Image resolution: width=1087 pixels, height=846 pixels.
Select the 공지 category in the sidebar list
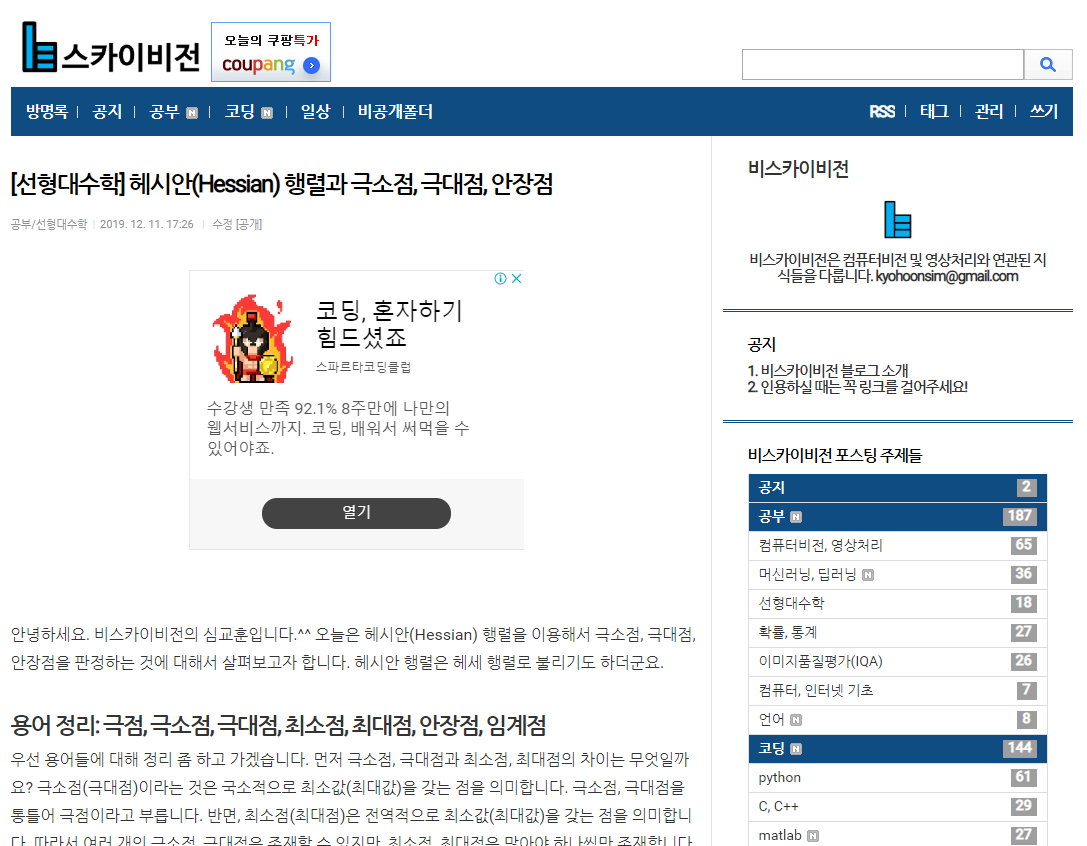pyautogui.click(x=898, y=487)
